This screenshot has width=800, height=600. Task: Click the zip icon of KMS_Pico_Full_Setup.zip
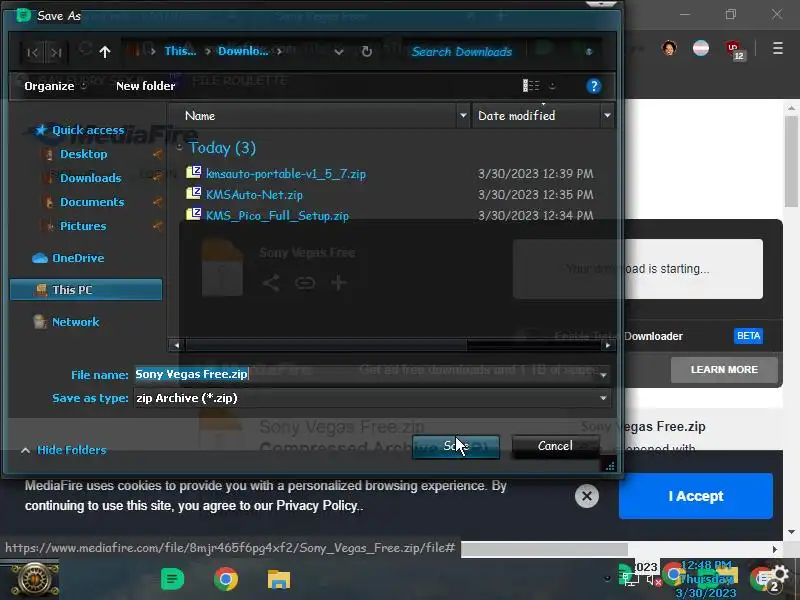(194, 214)
